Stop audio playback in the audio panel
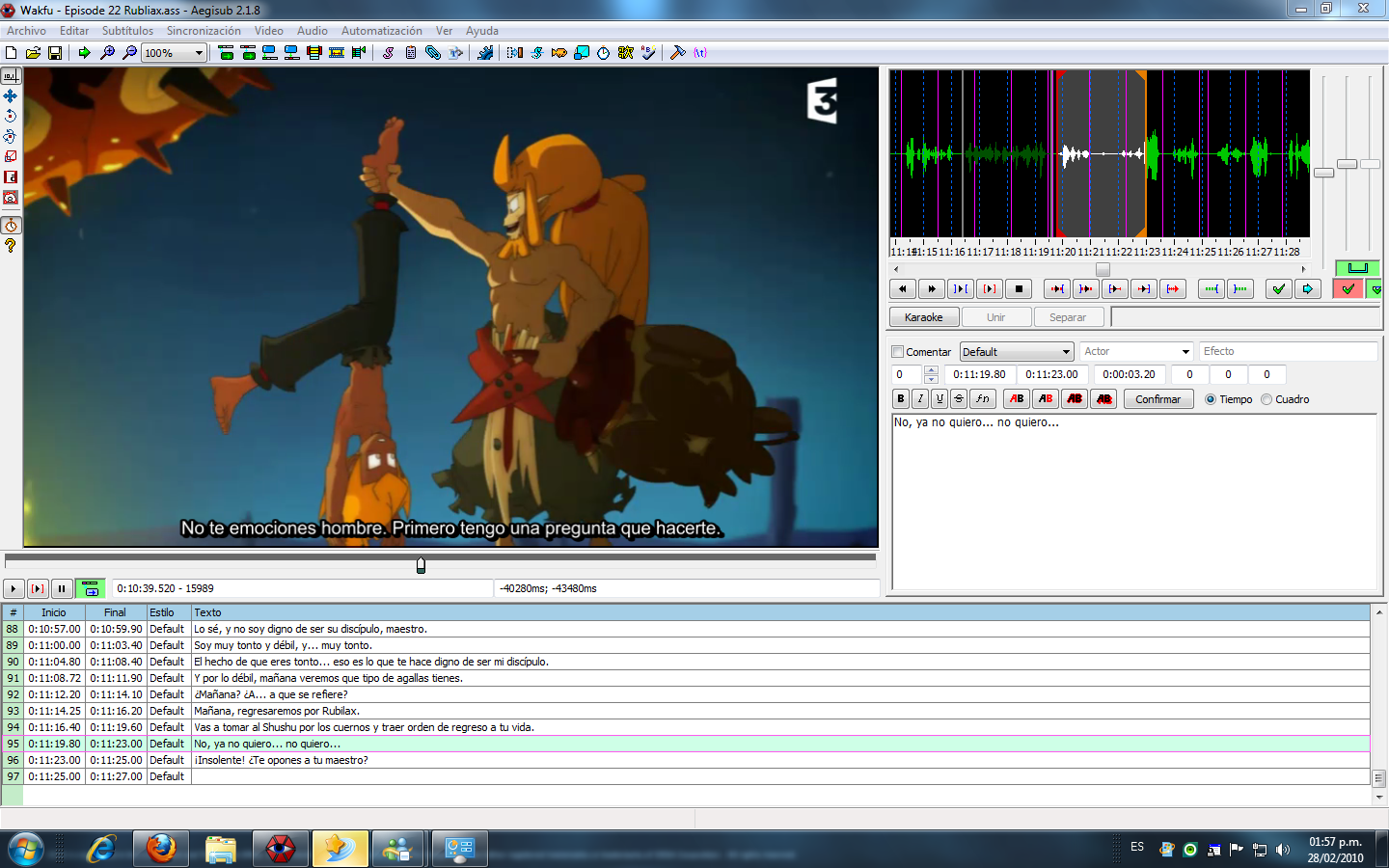The width and height of the screenshot is (1389, 868). [x=1019, y=288]
